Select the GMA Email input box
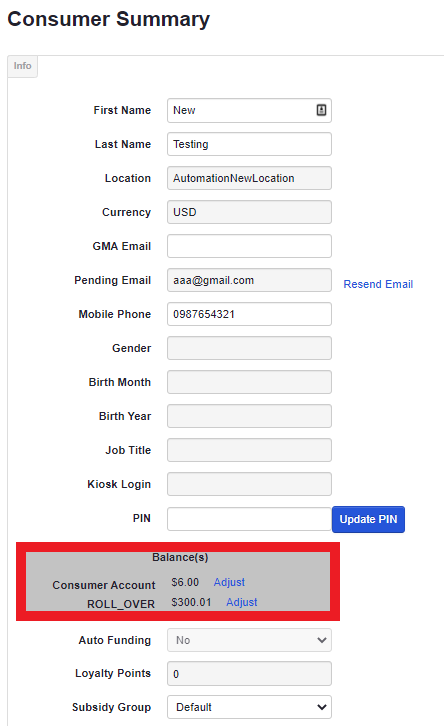444x726 pixels. pyautogui.click(x=250, y=246)
